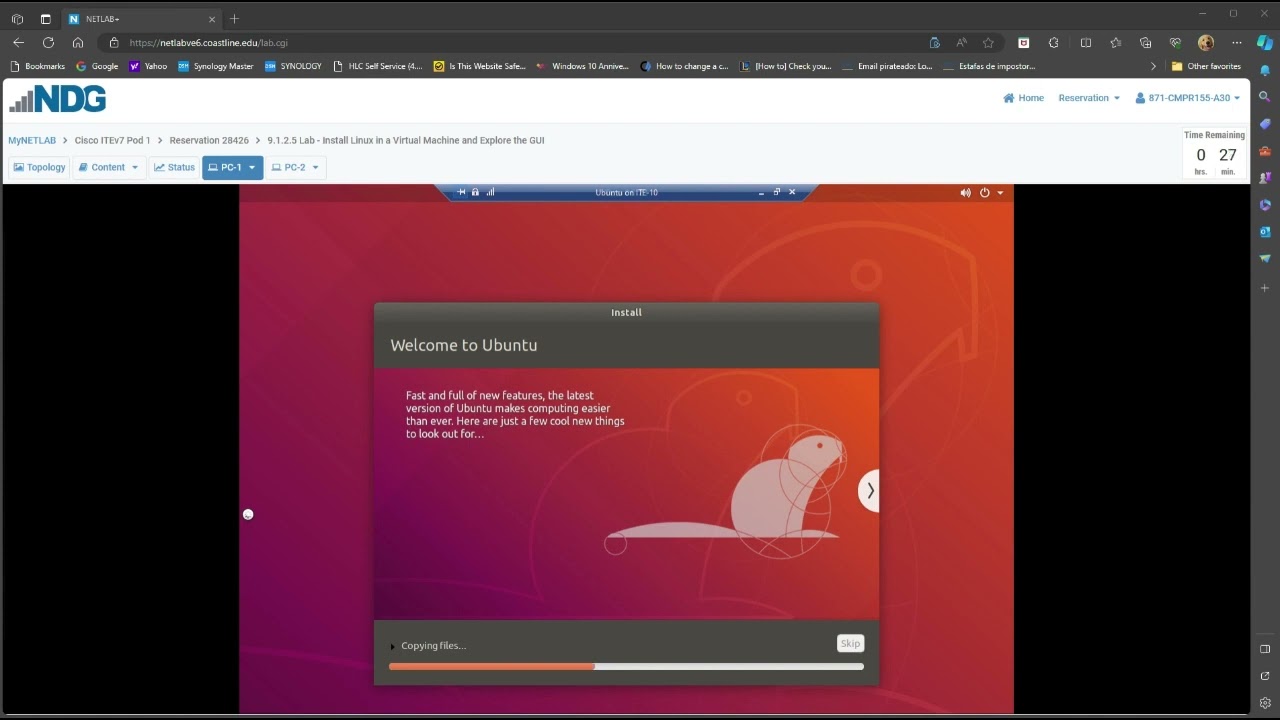Open the Yahoo bookmark

148,67
